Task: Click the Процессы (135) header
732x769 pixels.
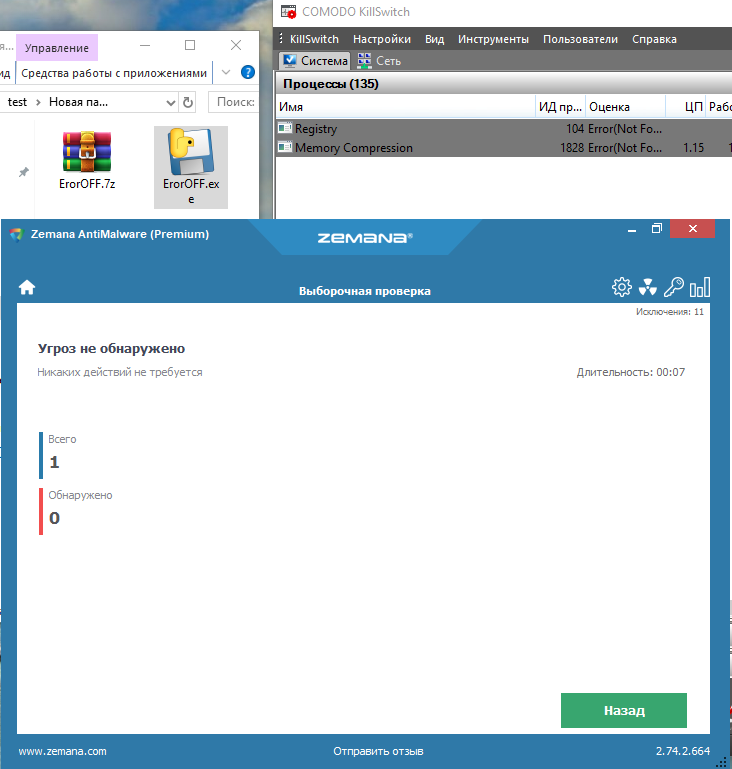Action: click(x=330, y=84)
